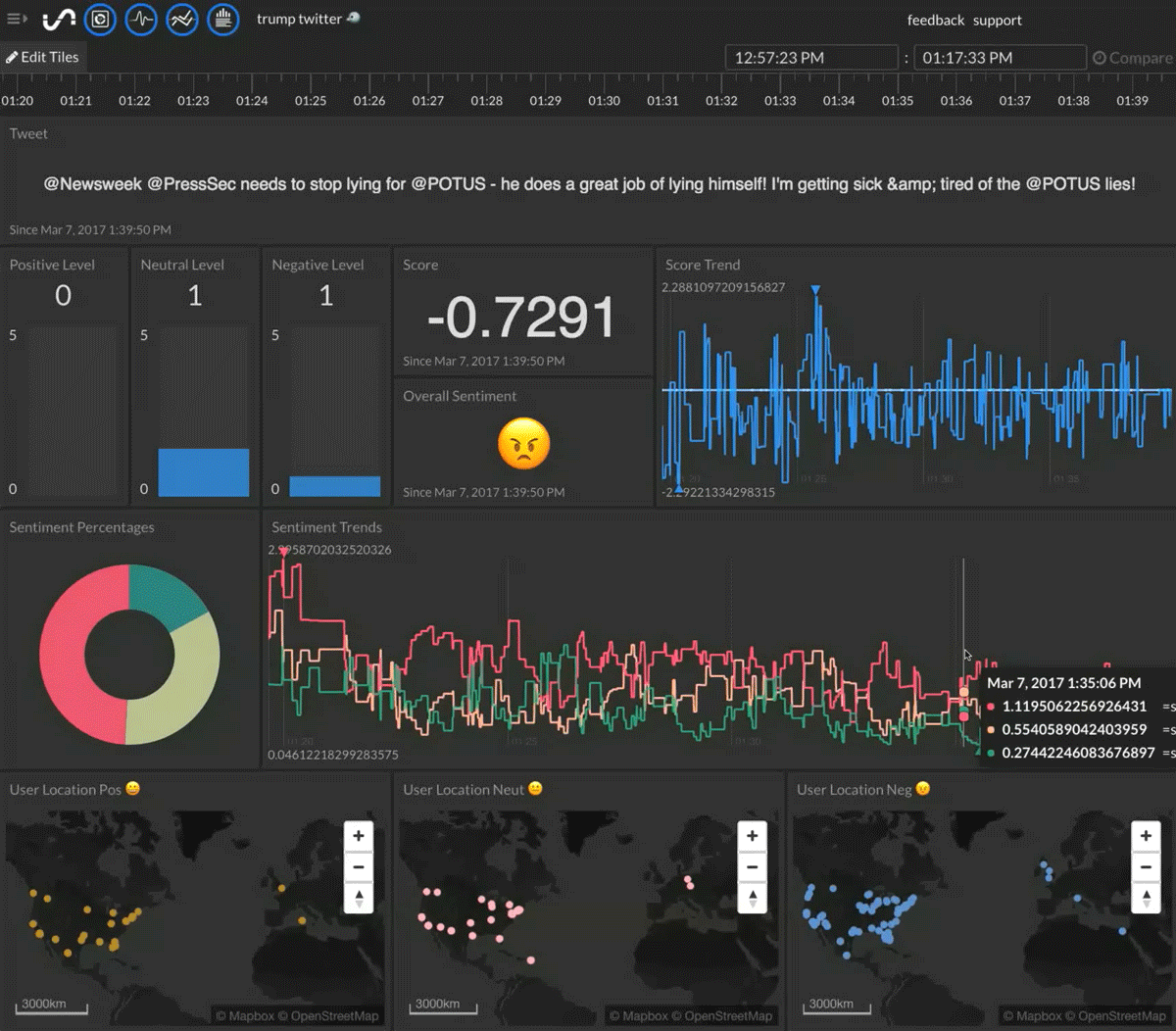
Task: Open Mapbox link on Neut map
Action: pos(639,1015)
